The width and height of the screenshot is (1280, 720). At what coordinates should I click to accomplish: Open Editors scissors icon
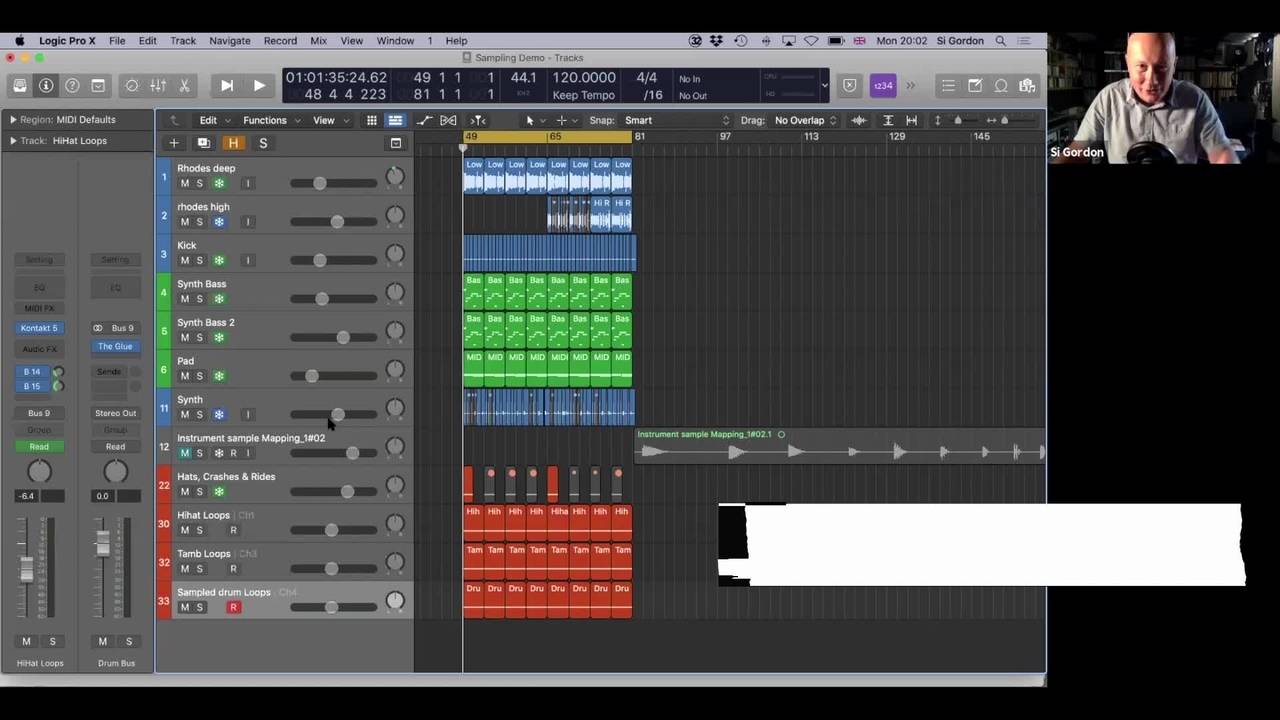(x=184, y=86)
